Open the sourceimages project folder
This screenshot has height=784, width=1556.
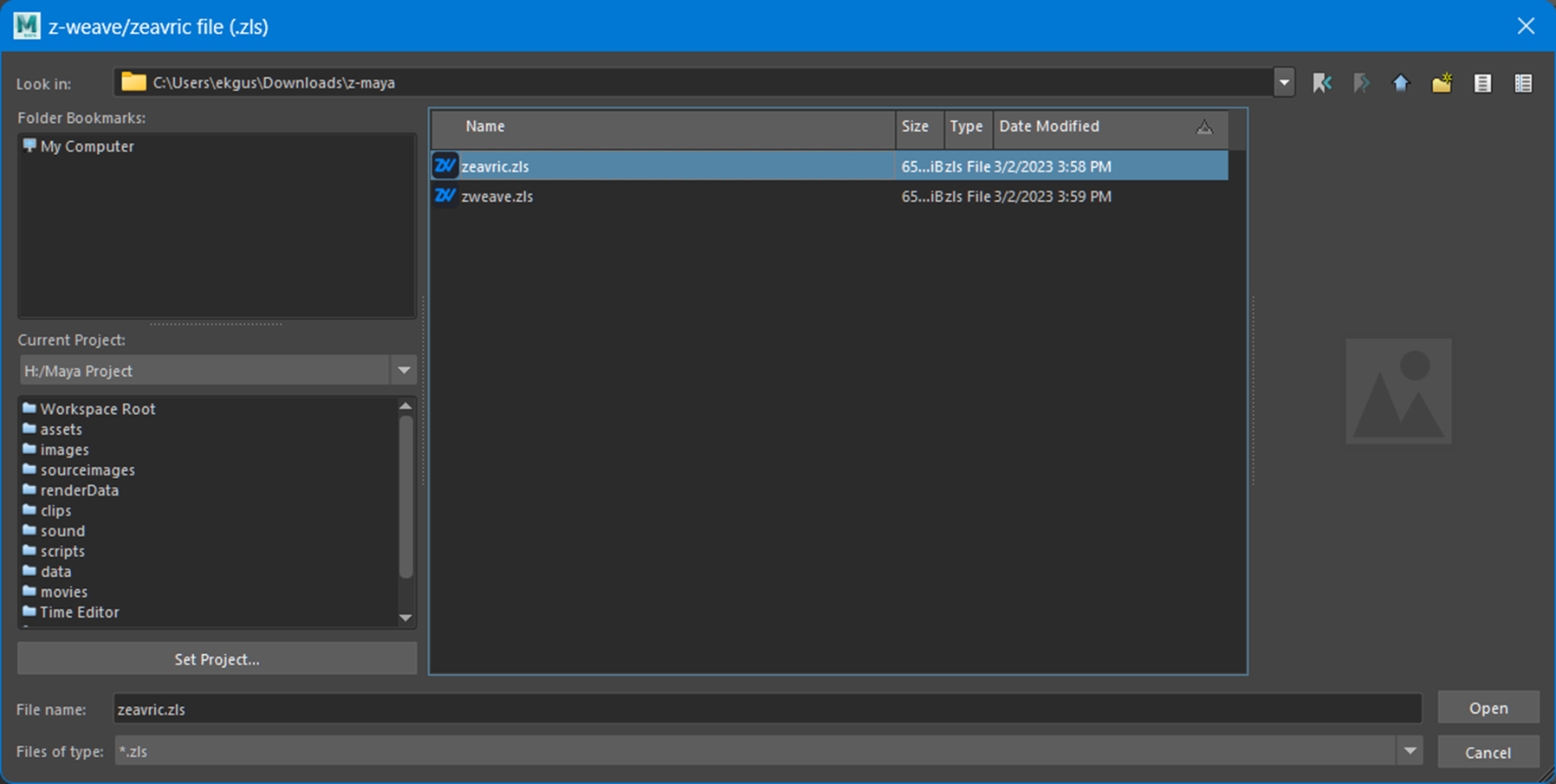[79, 470]
